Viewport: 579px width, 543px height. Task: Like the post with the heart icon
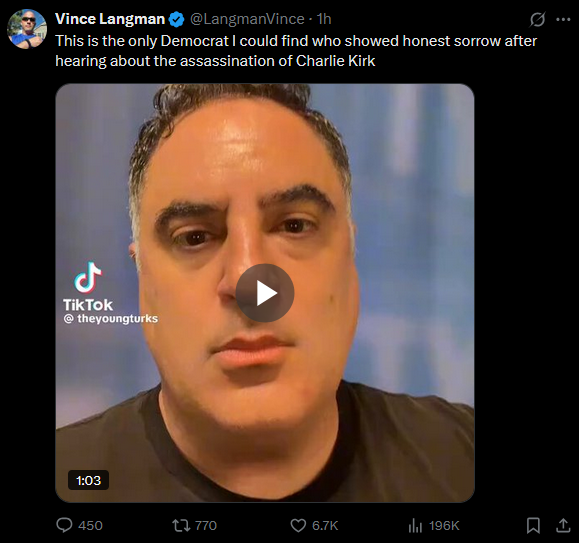[298, 525]
